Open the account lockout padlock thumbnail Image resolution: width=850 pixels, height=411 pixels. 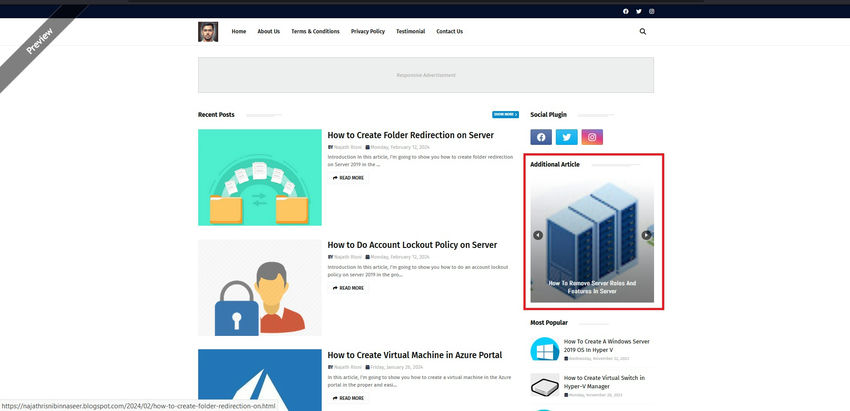pos(260,288)
